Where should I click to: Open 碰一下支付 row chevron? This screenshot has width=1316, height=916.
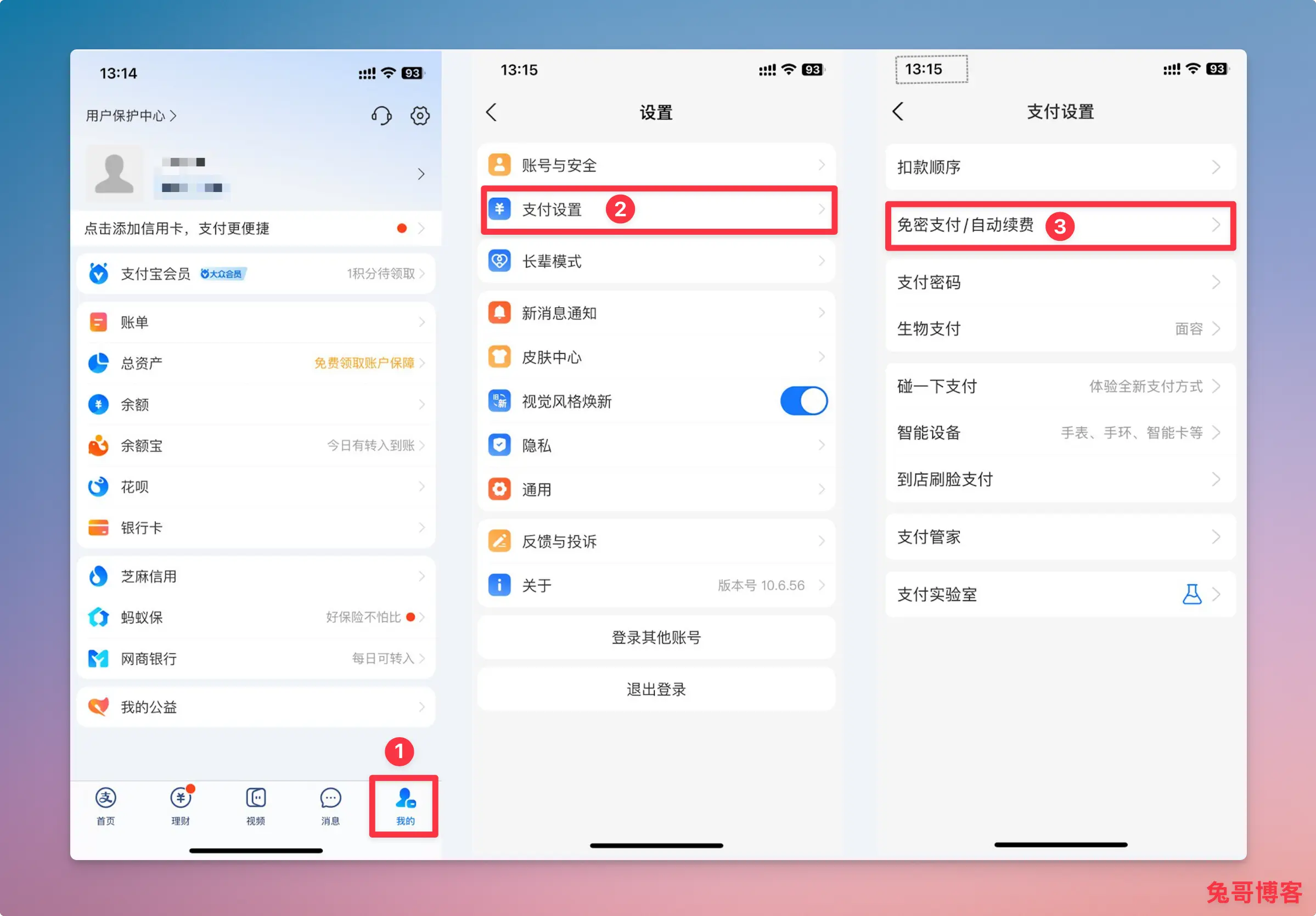pyautogui.click(x=1216, y=387)
